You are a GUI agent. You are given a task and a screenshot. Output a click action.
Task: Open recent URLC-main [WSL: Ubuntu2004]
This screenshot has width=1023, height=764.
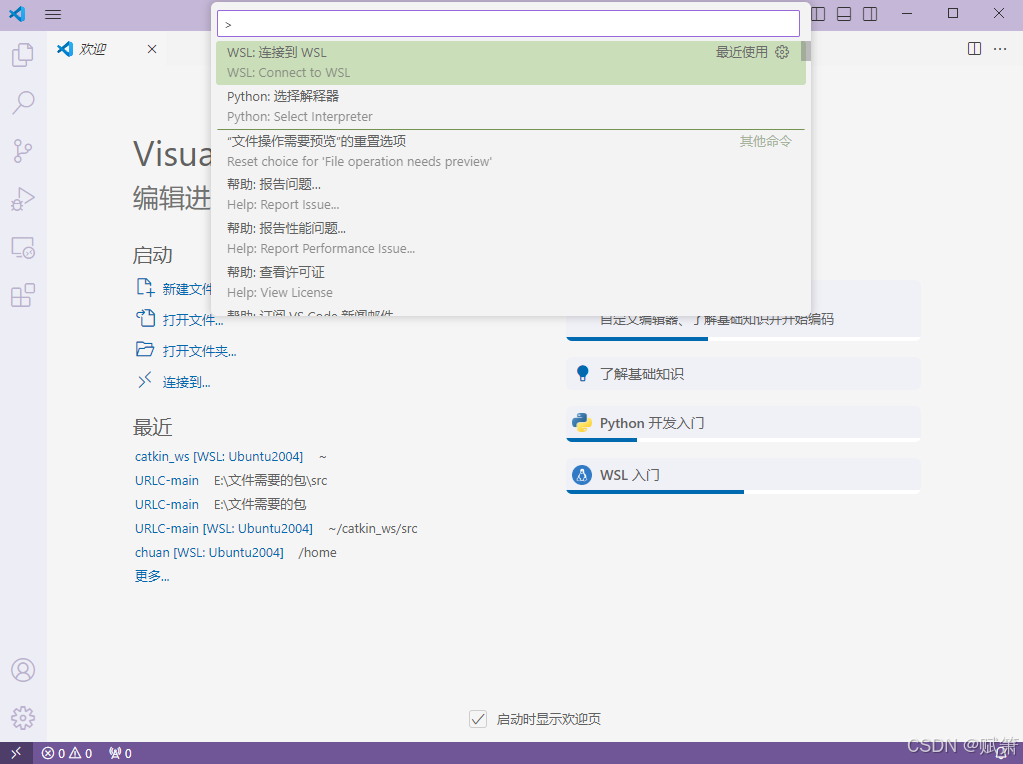pos(224,528)
